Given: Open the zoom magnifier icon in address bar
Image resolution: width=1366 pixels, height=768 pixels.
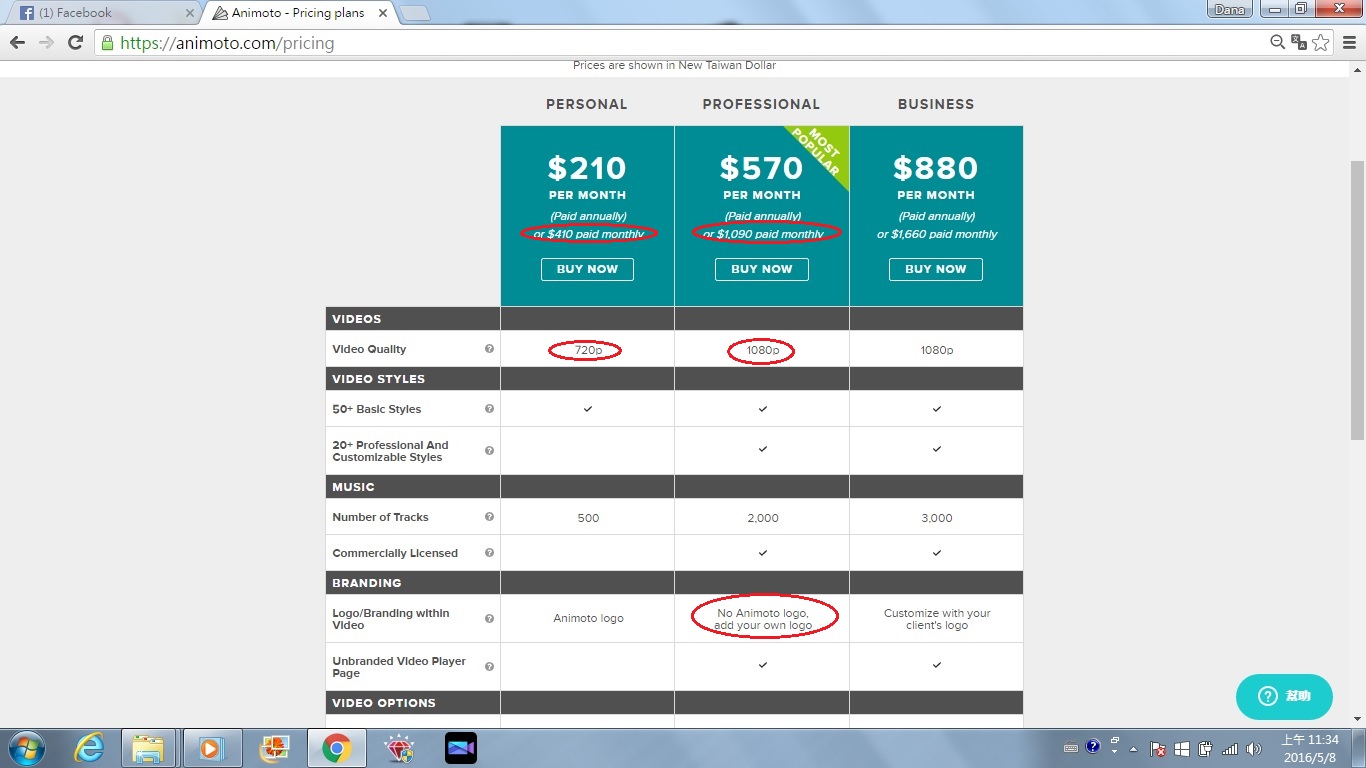Looking at the screenshot, I should coord(1277,42).
